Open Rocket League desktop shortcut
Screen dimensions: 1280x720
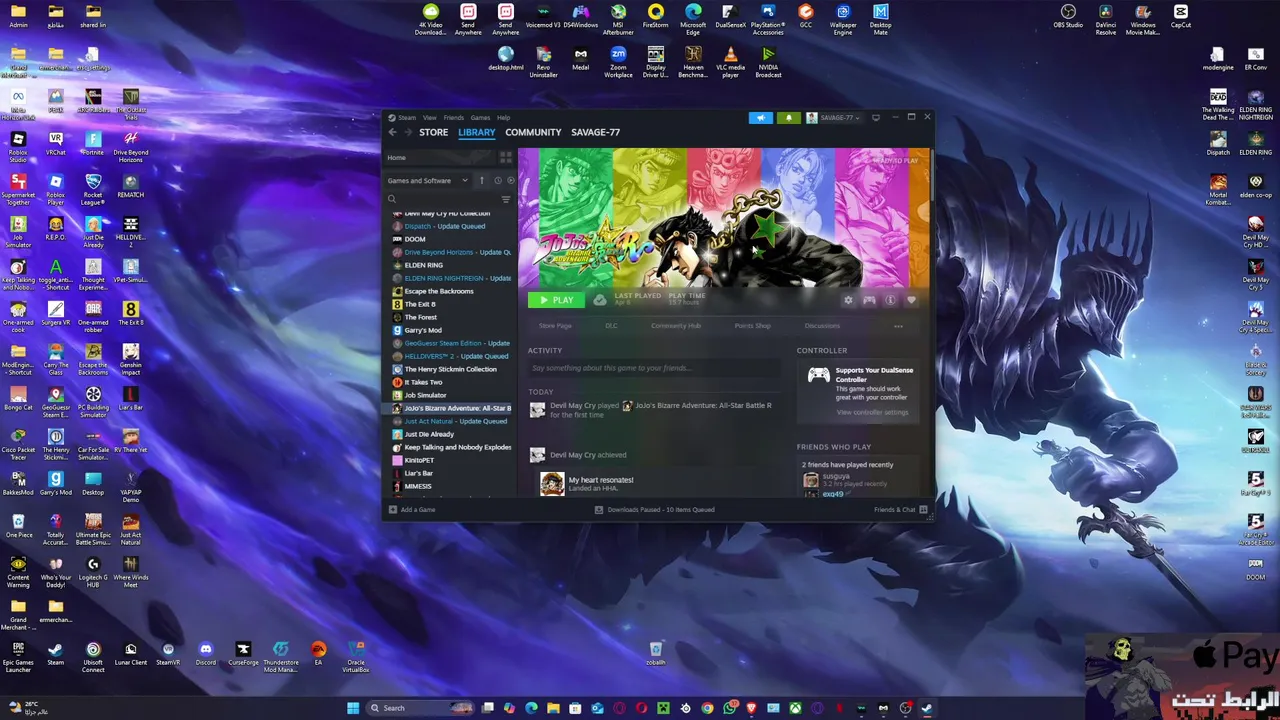pos(93,188)
